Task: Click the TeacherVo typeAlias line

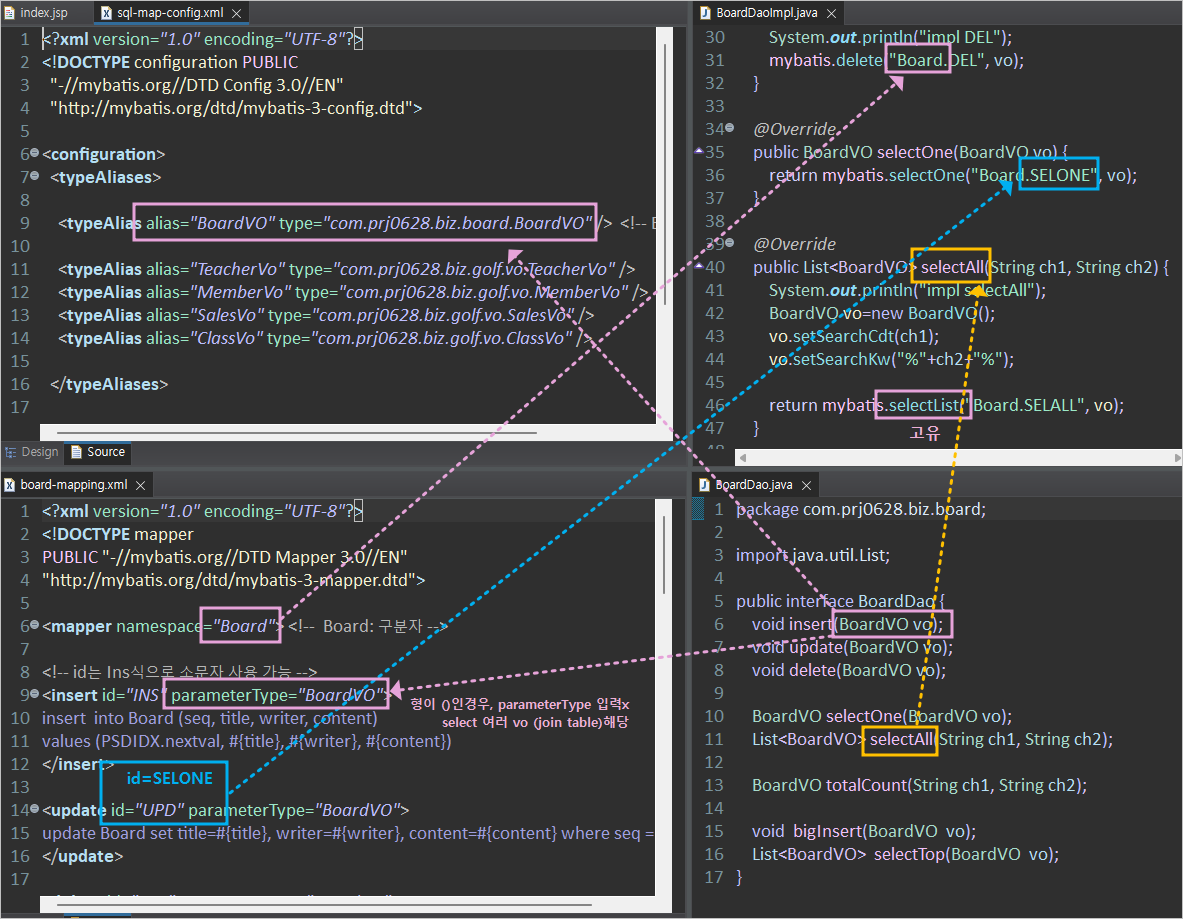Action: point(346,269)
